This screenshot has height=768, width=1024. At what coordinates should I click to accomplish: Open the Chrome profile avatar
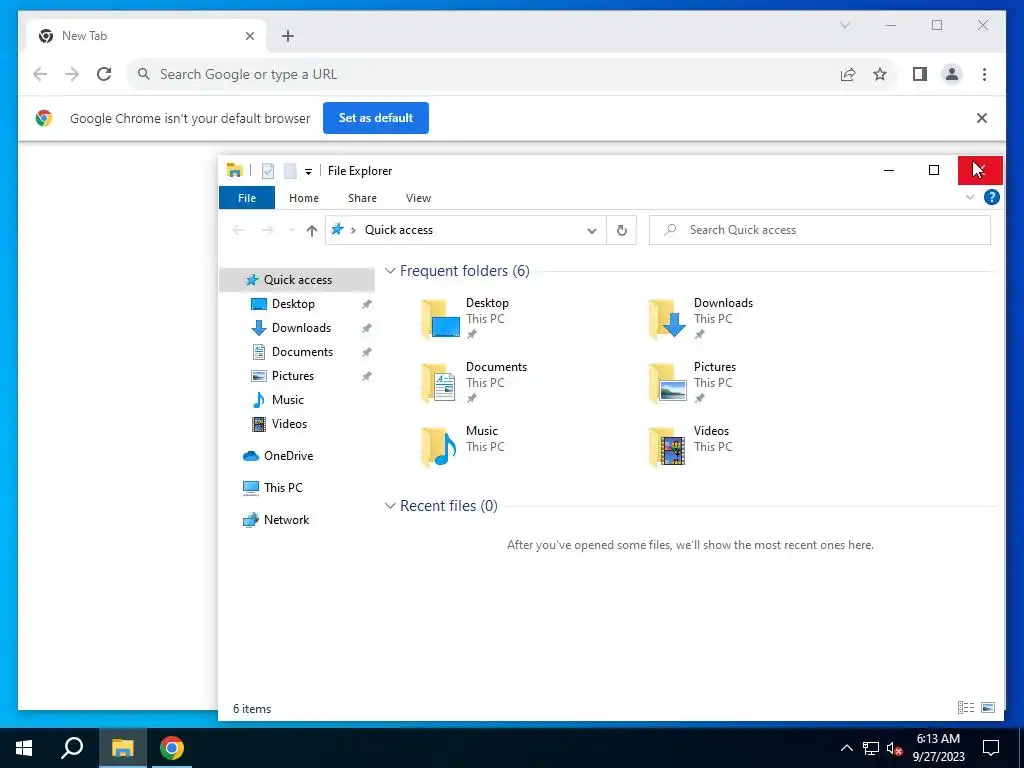tap(952, 74)
